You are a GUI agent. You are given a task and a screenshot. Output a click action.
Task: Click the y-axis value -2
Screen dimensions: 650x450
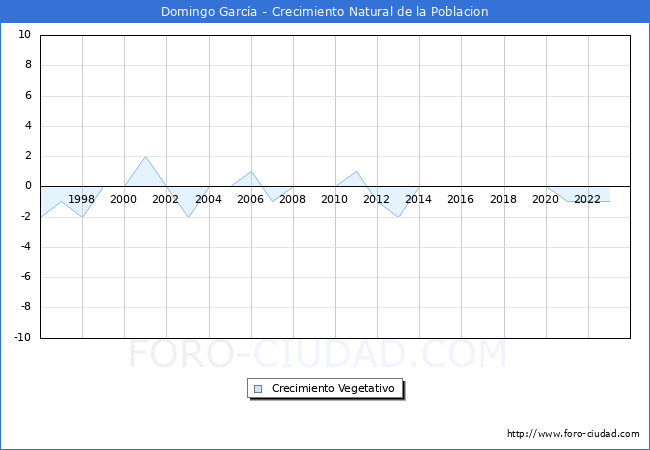click(26, 216)
